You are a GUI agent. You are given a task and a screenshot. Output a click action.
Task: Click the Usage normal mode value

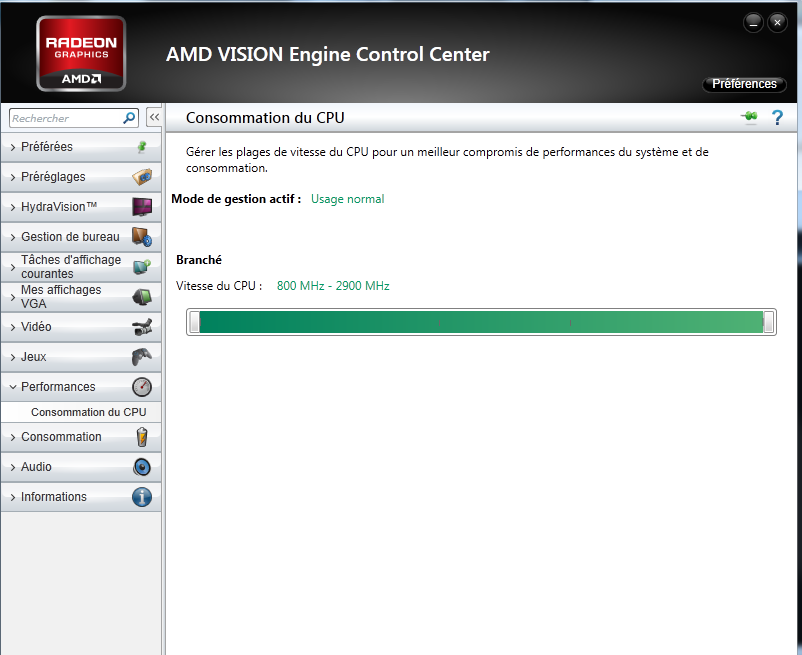(347, 199)
